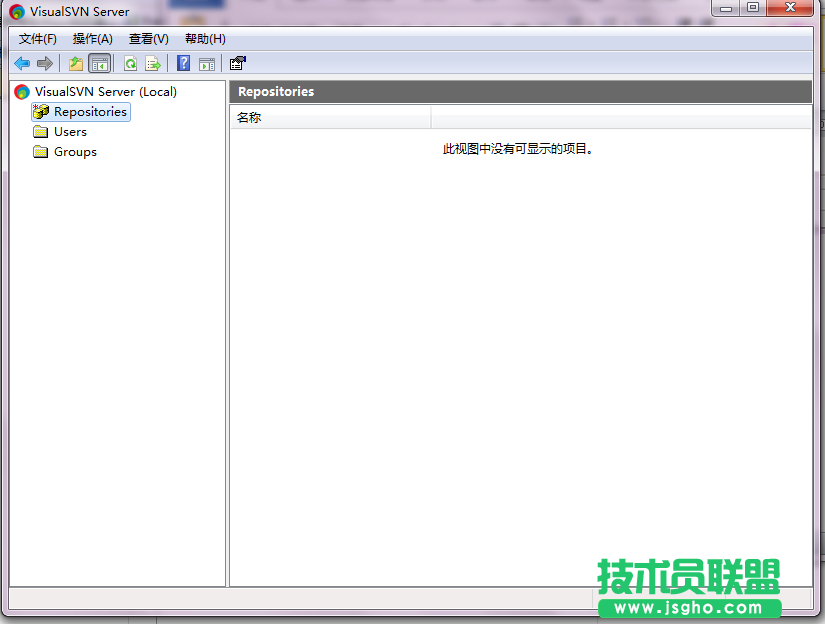Click the green Refresh icon

(x=130, y=63)
